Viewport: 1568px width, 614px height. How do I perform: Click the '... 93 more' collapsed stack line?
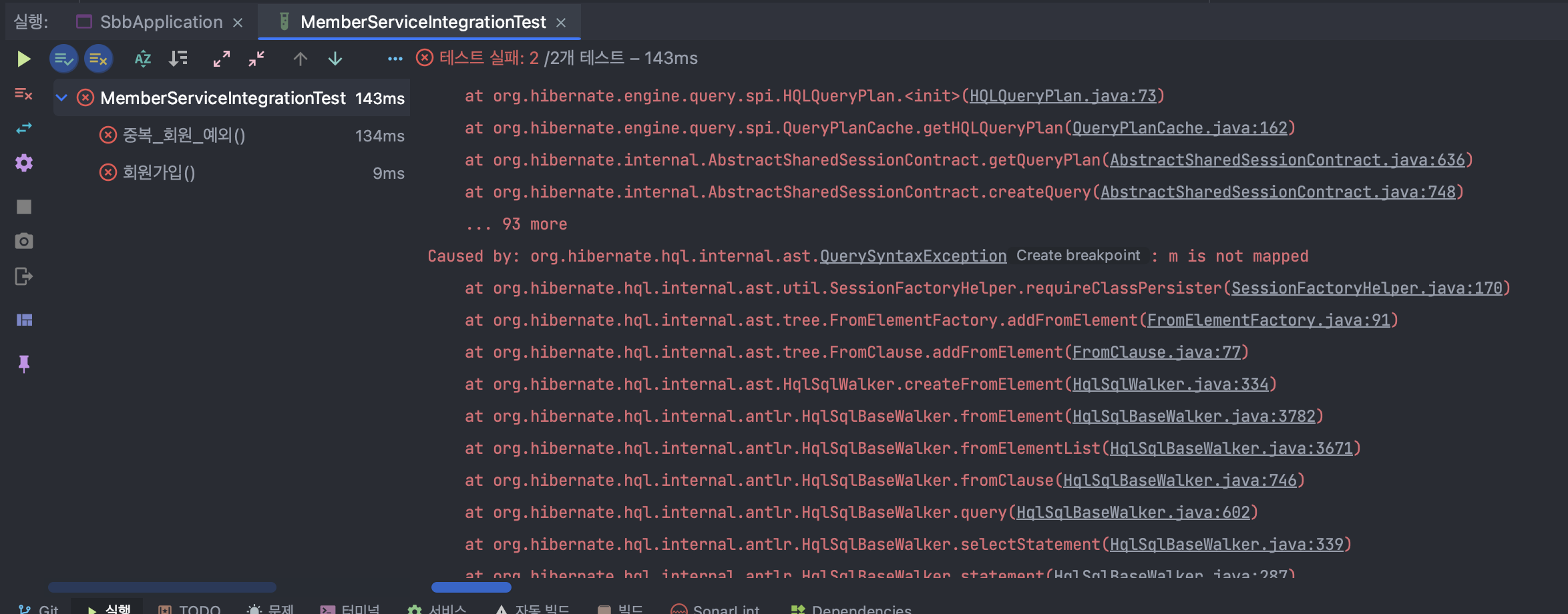tap(516, 224)
